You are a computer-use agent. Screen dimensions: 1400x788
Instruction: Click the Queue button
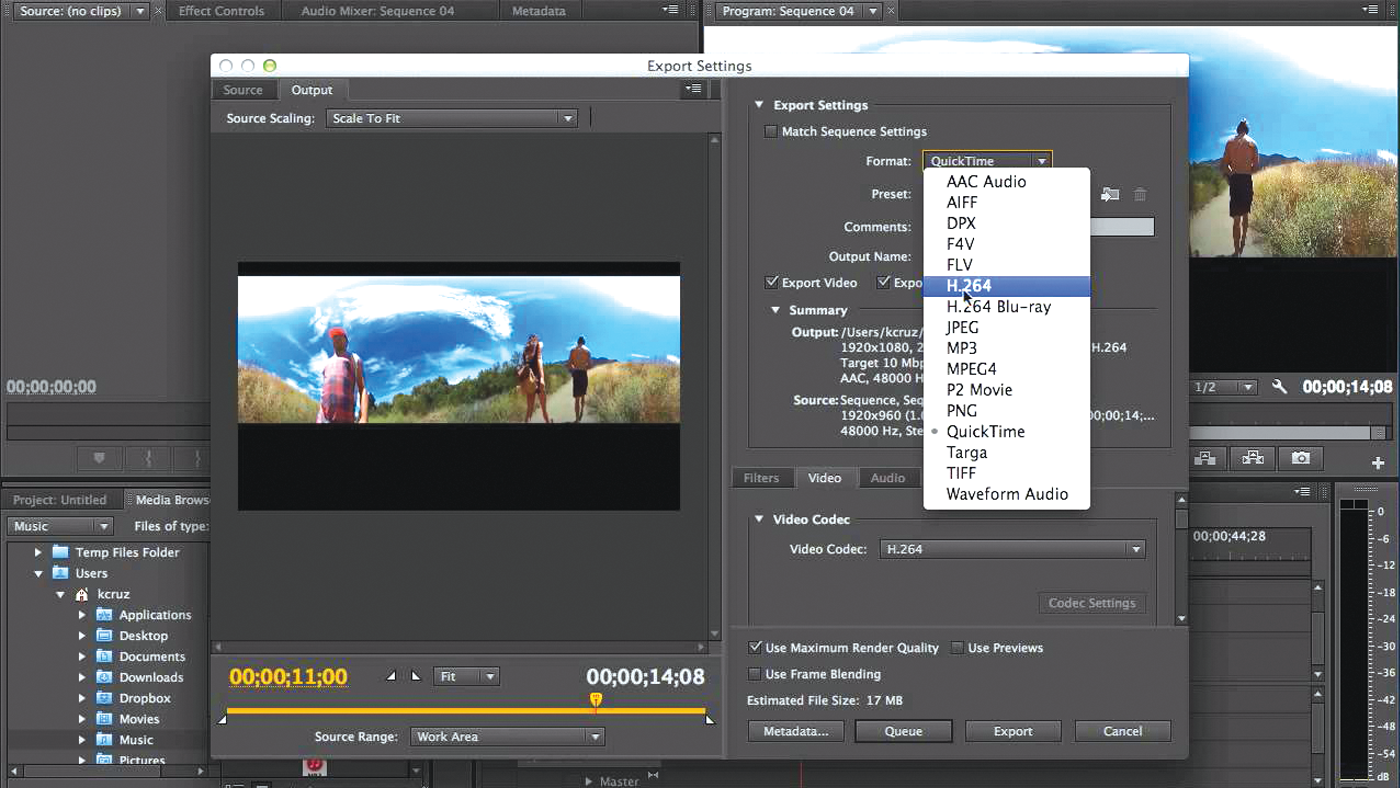(x=903, y=731)
